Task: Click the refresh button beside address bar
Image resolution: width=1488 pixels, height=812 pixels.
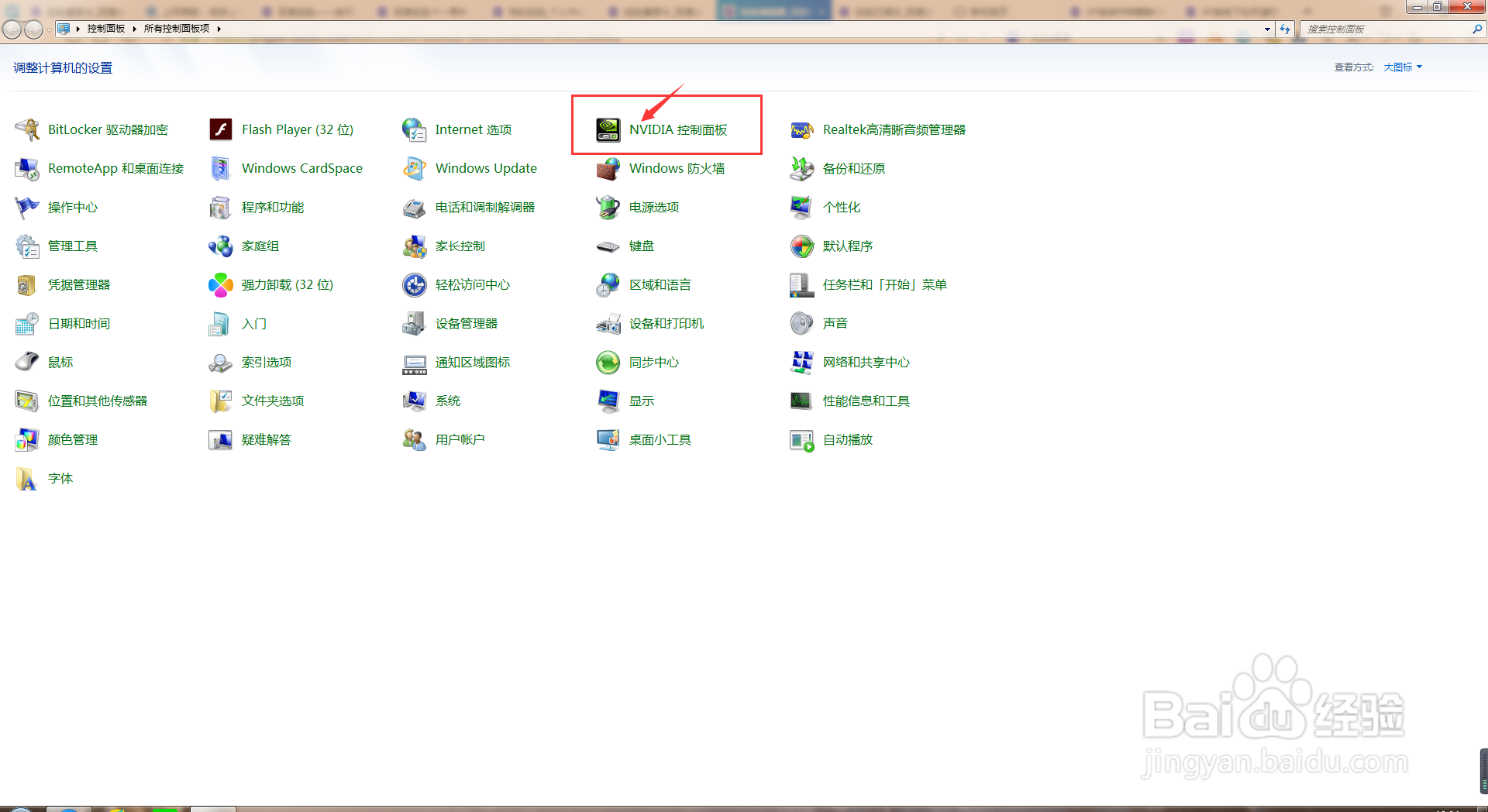Action: [1285, 29]
